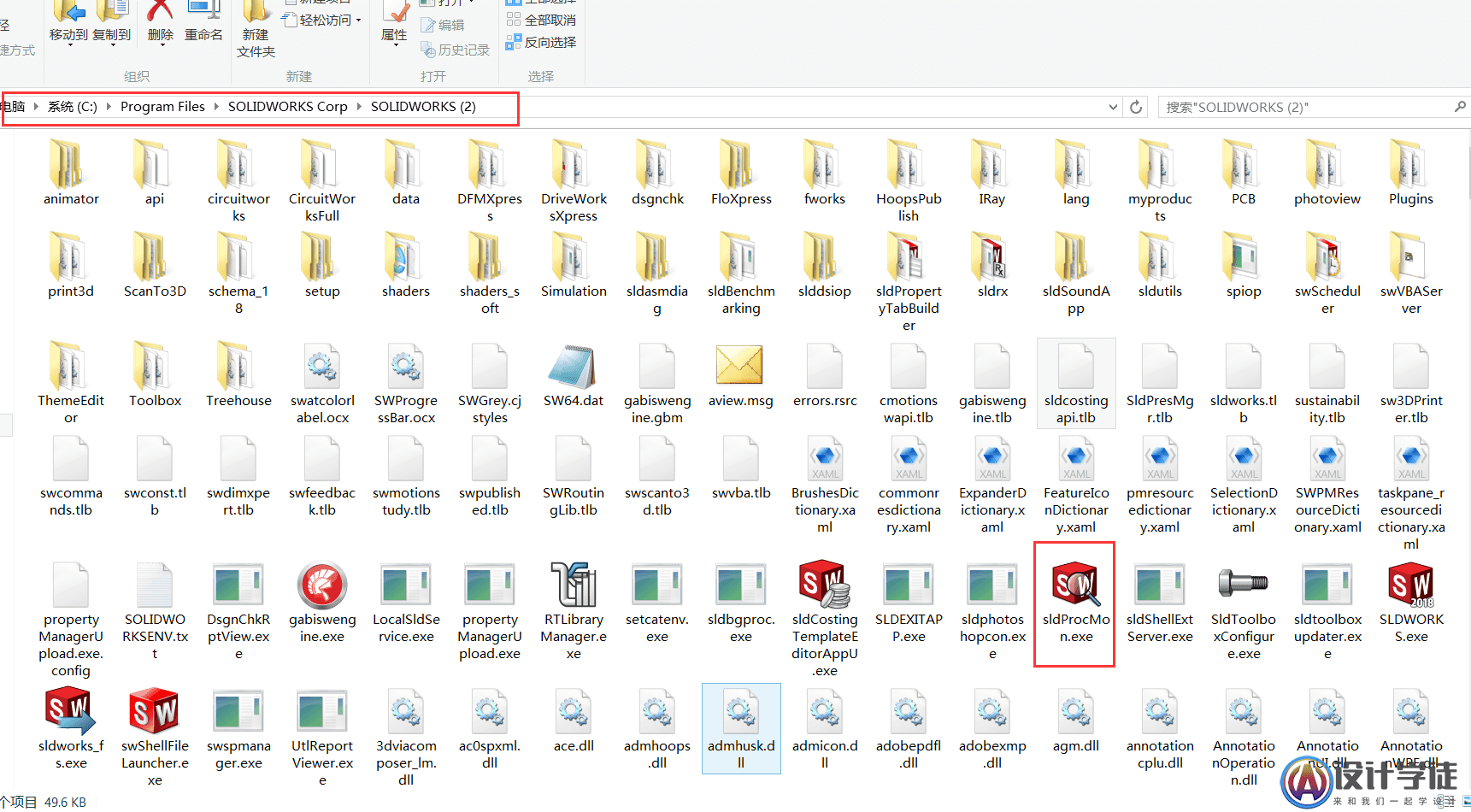Click the 新建文件夹 (New folder) button
Screen dimensions: 1471x812
[256, 29]
